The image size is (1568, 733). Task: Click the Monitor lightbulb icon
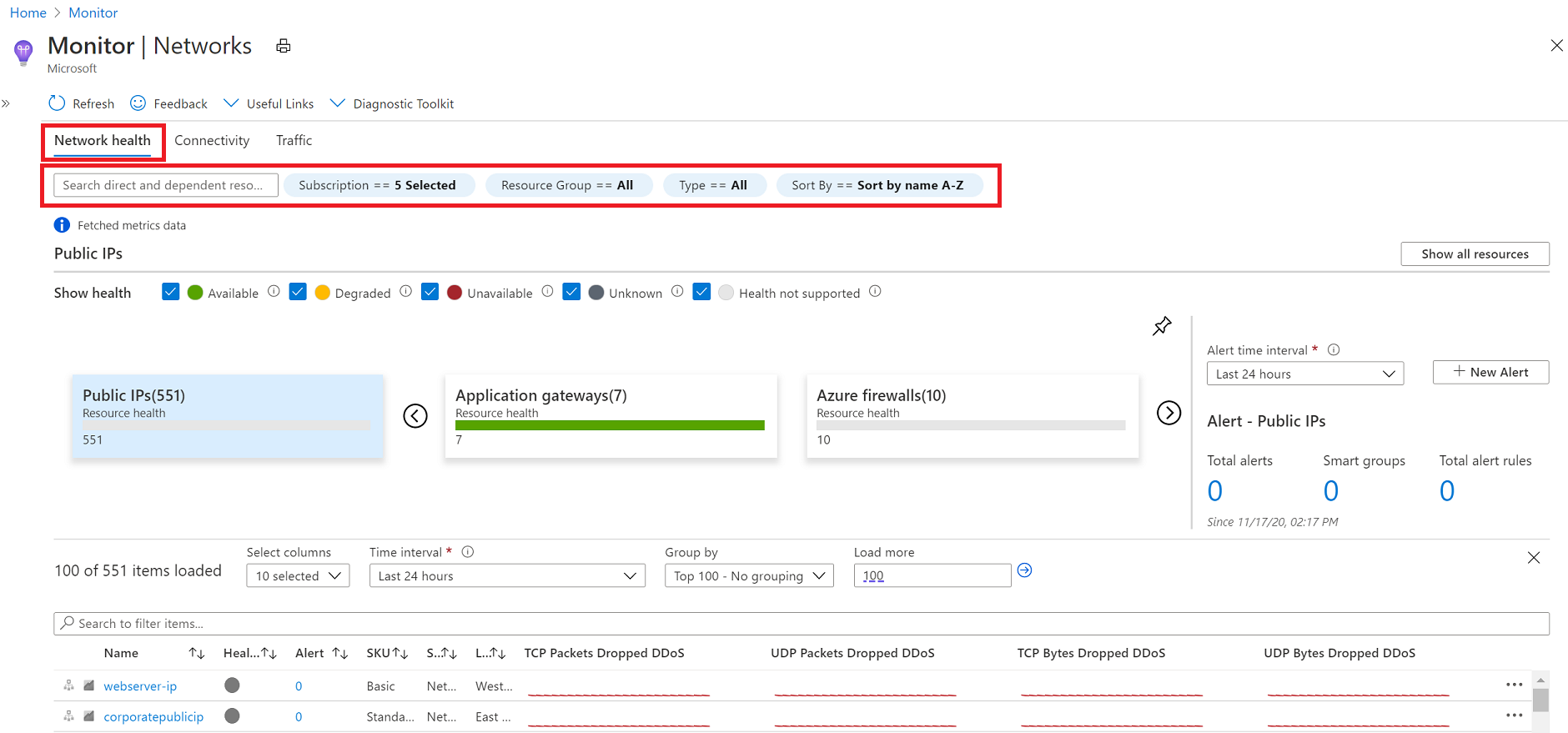point(23,53)
